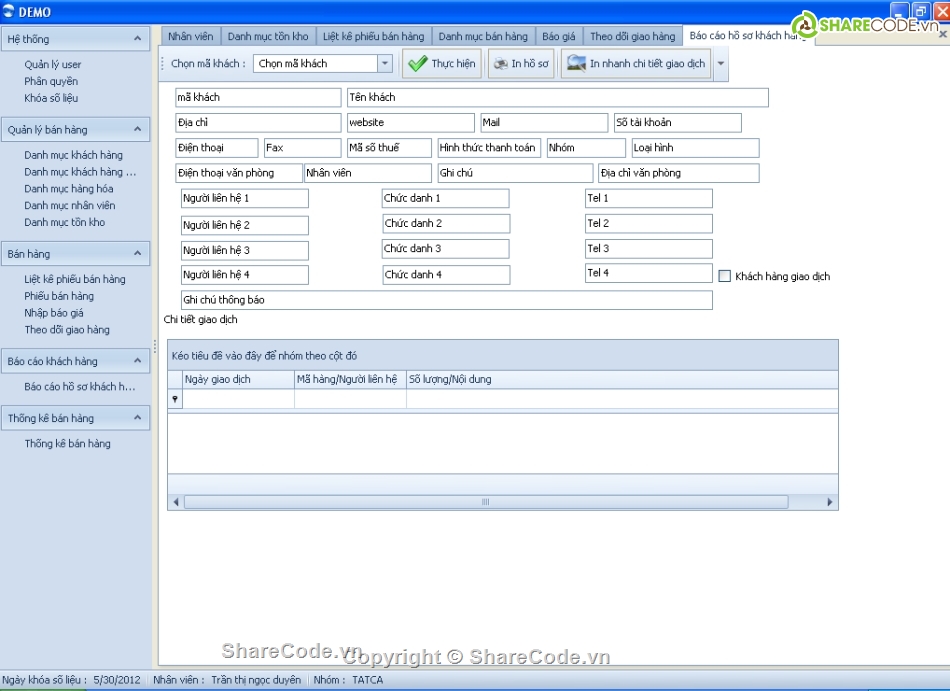Screen dimensions: 950x691
Task: Open Danh mục tồn kho sidebar link
Action: pos(64,223)
